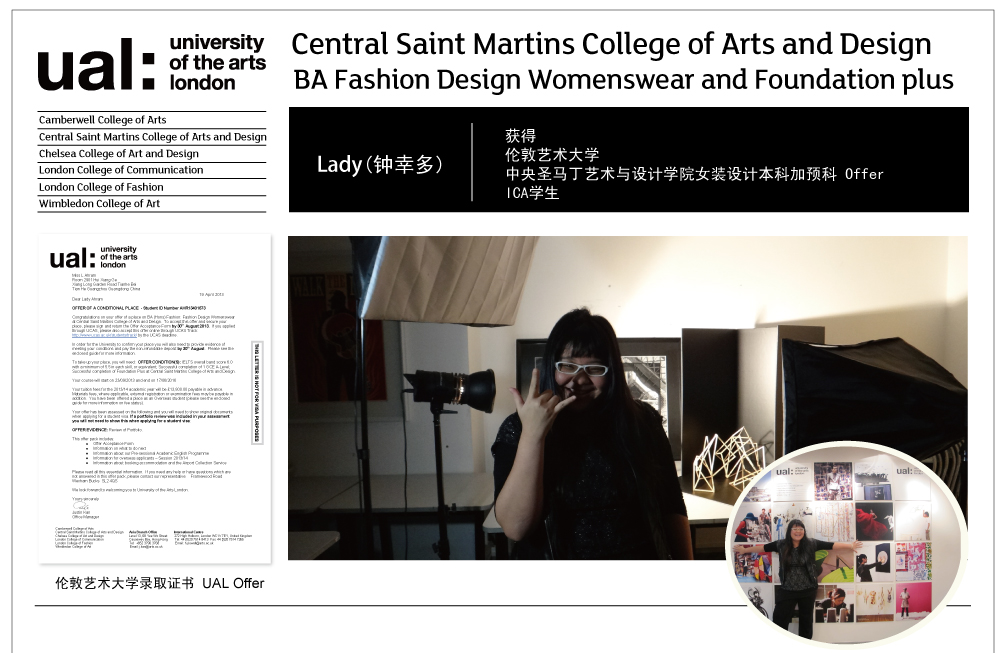
Task: Click 'BA Fashion Design Womenswear and Foundation plus' subtitle
Action: [623, 80]
